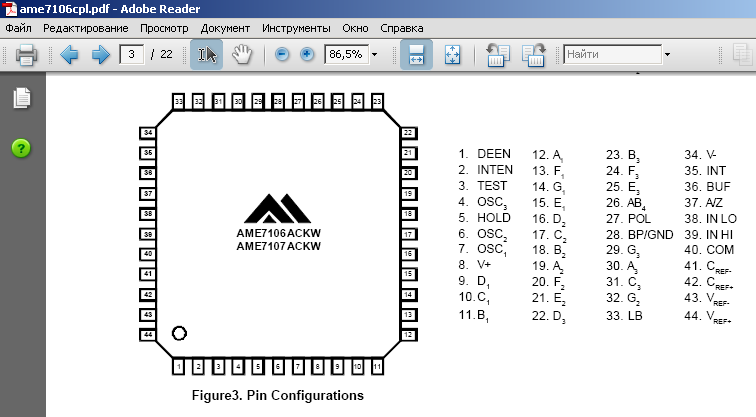Click pin list entry '27. POL'

(628, 218)
